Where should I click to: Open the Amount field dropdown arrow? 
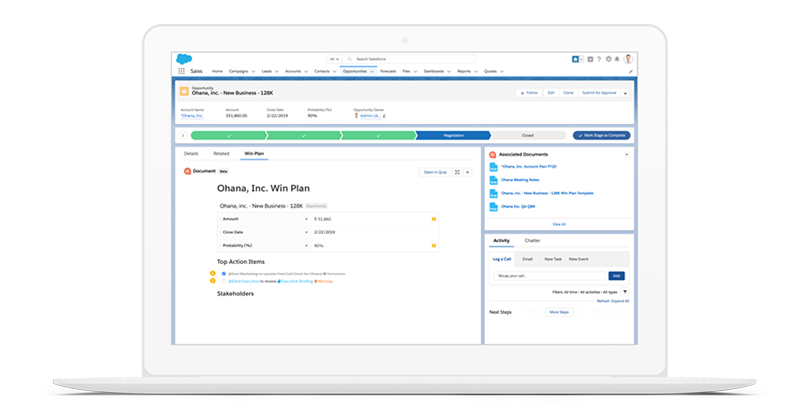tap(306, 219)
